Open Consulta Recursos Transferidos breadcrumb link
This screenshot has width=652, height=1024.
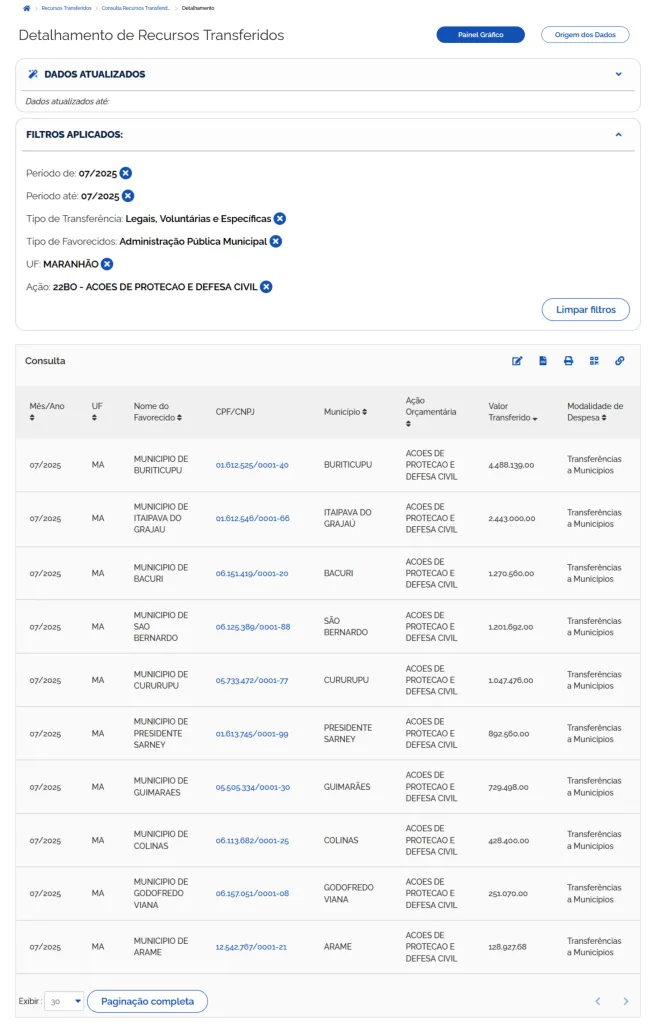click(136, 8)
